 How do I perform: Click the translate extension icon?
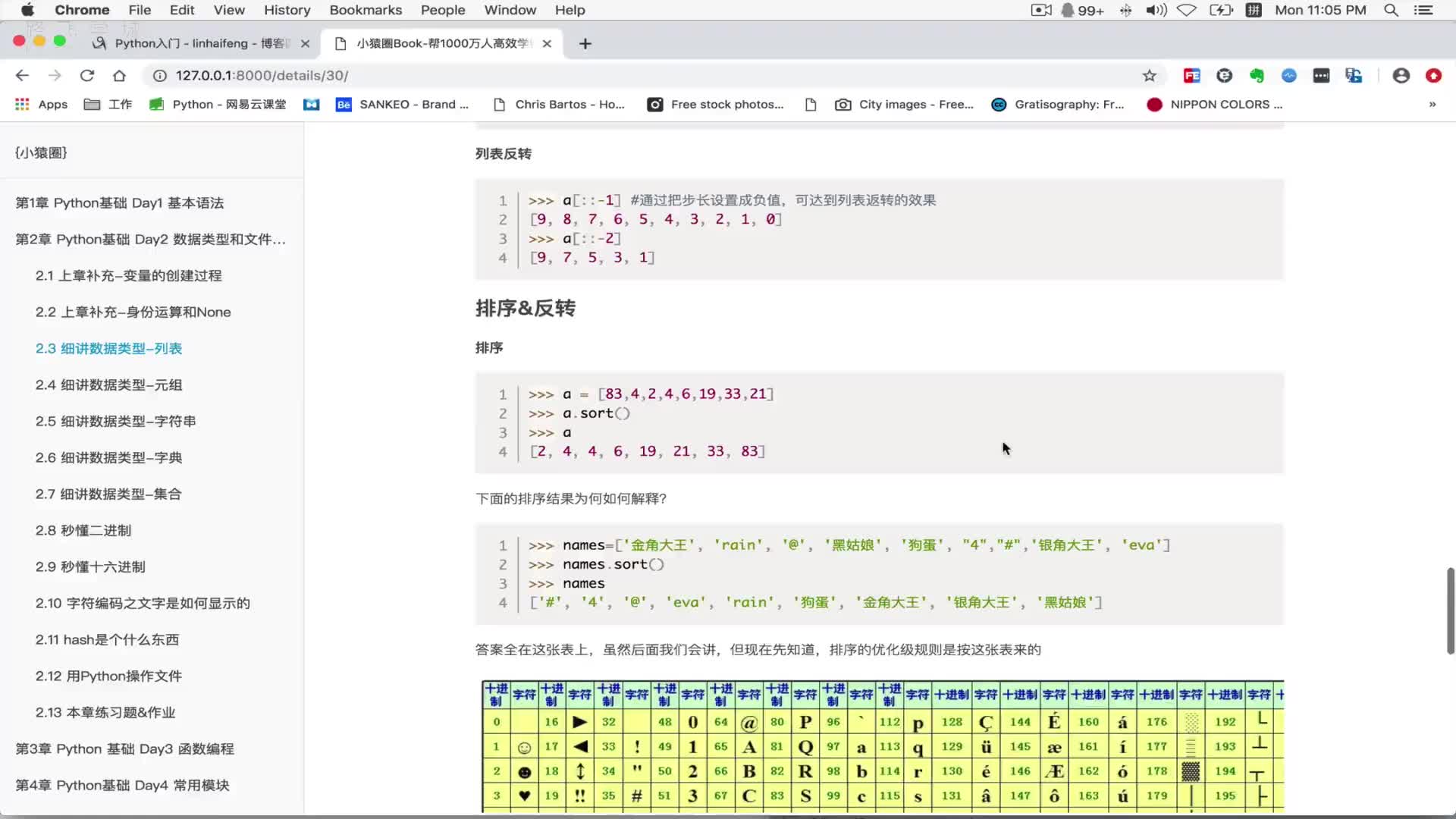pyautogui.click(x=1354, y=75)
